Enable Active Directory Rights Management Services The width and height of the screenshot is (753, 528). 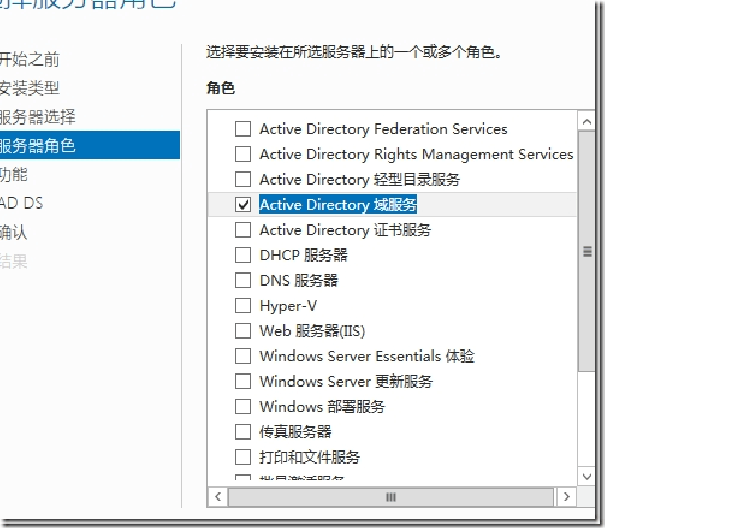[x=242, y=154]
